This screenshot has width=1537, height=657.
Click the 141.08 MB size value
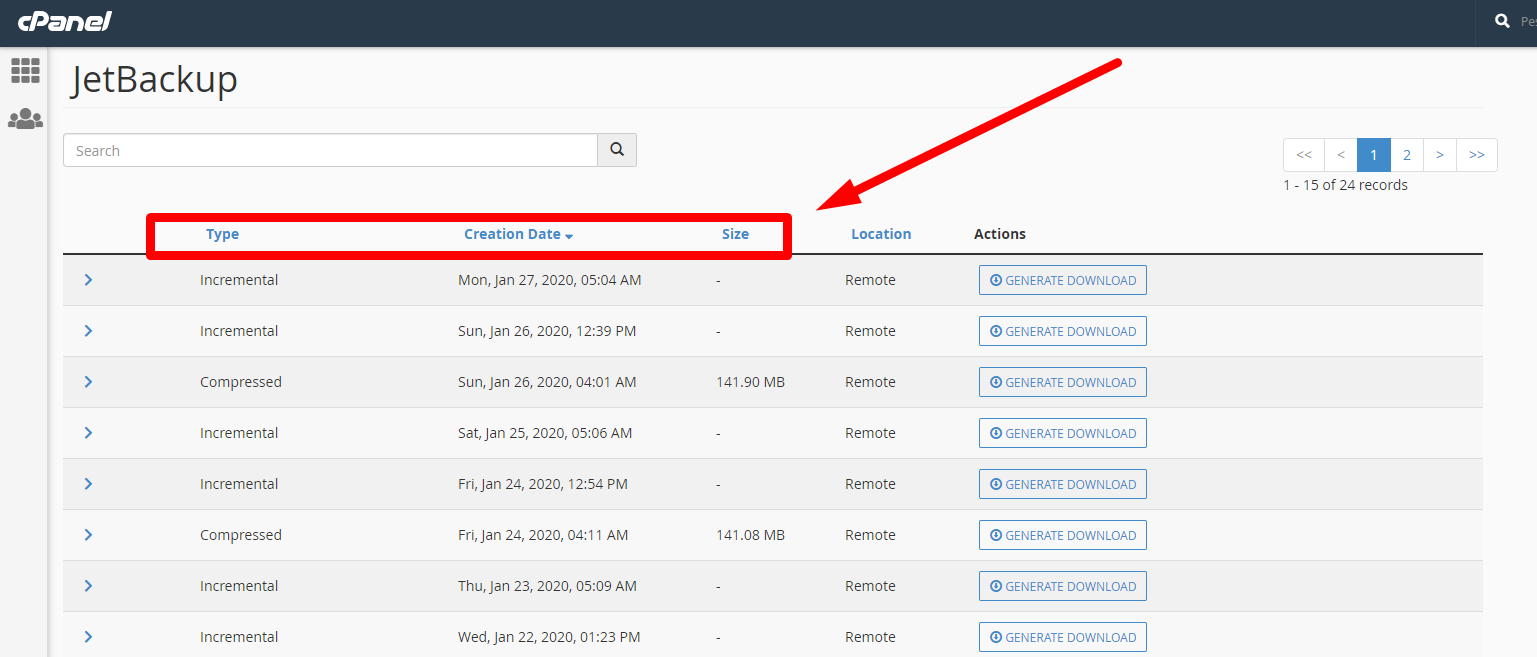pyautogui.click(x=751, y=535)
